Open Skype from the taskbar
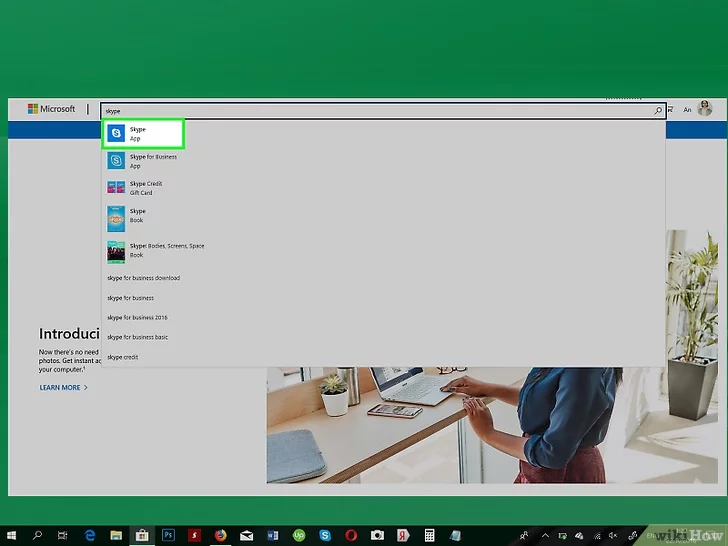The height and width of the screenshot is (546, 728). pyautogui.click(x=325, y=535)
